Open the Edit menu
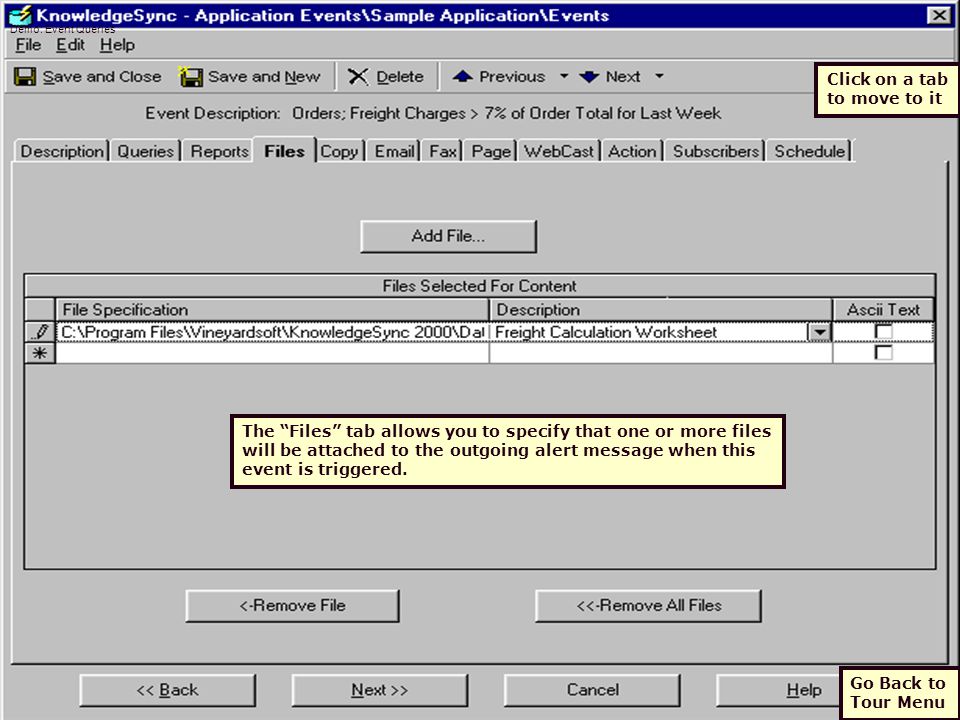The height and width of the screenshot is (720, 960). (70, 45)
